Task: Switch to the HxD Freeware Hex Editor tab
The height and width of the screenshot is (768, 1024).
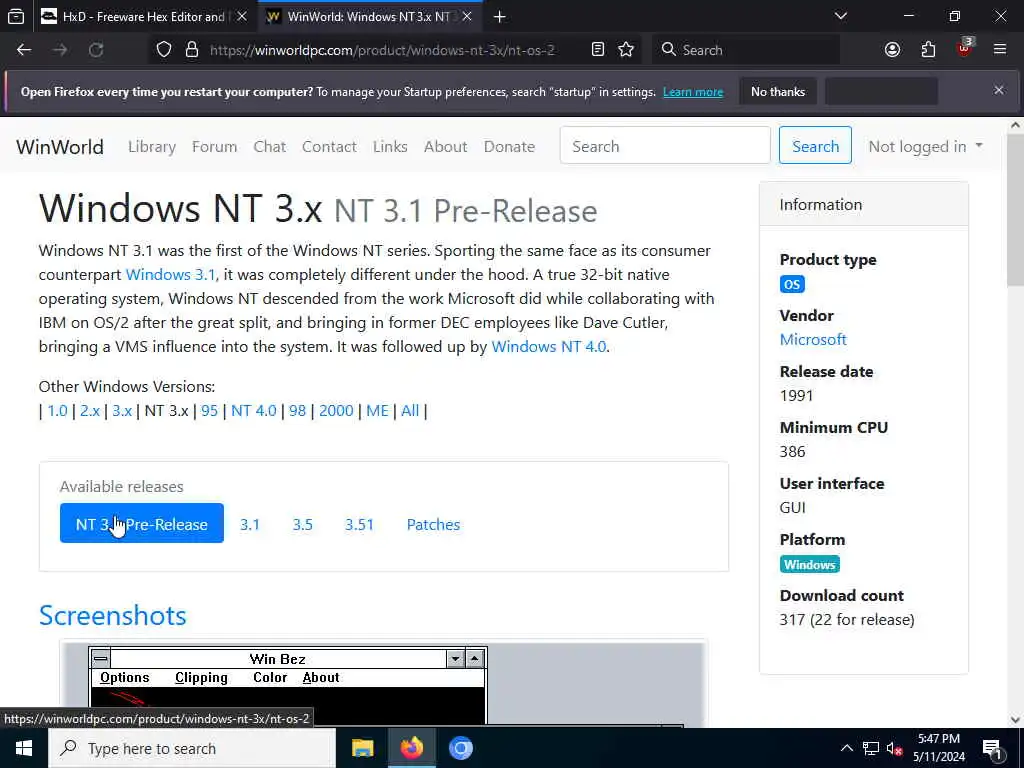Action: 144,17
